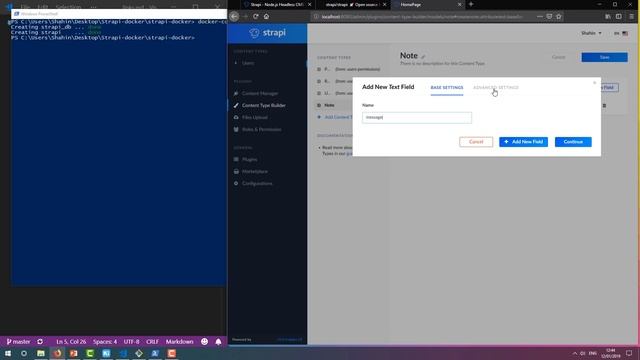640x360 pixels.
Task: Toggle the Firefox sidebar icon
Action: point(619,16)
